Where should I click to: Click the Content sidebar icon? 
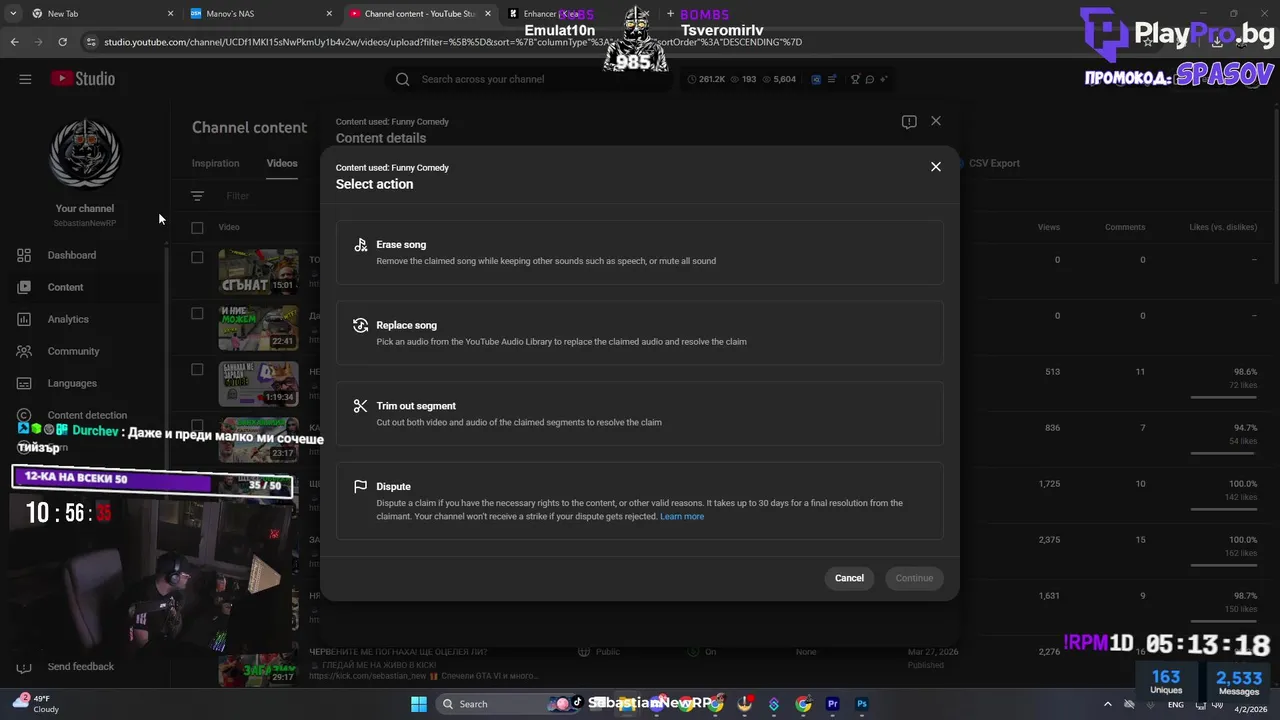(24, 287)
